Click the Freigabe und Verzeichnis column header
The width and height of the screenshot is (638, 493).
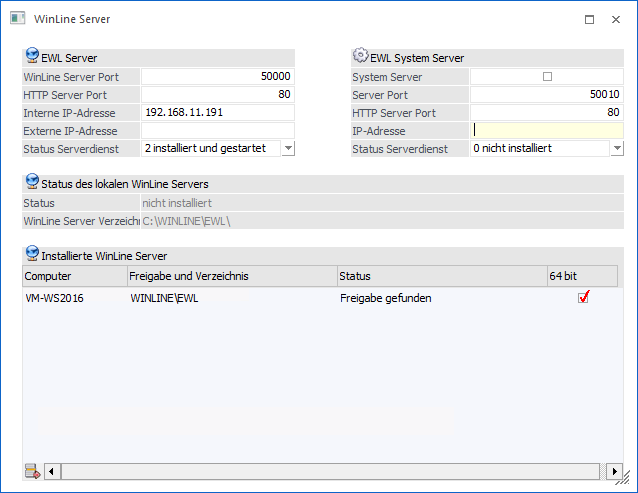230,275
